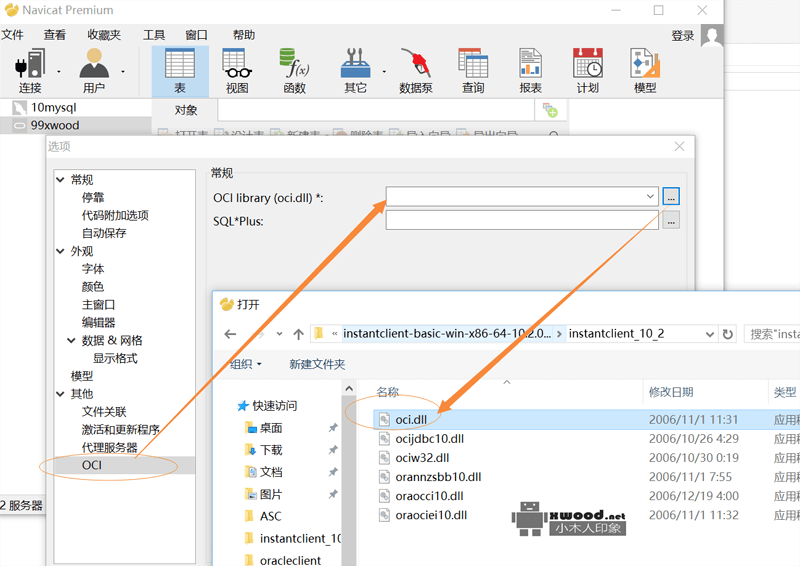800x566 pixels.
Task: Open the oracleclient folder in navigation pane
Action: coord(290,560)
